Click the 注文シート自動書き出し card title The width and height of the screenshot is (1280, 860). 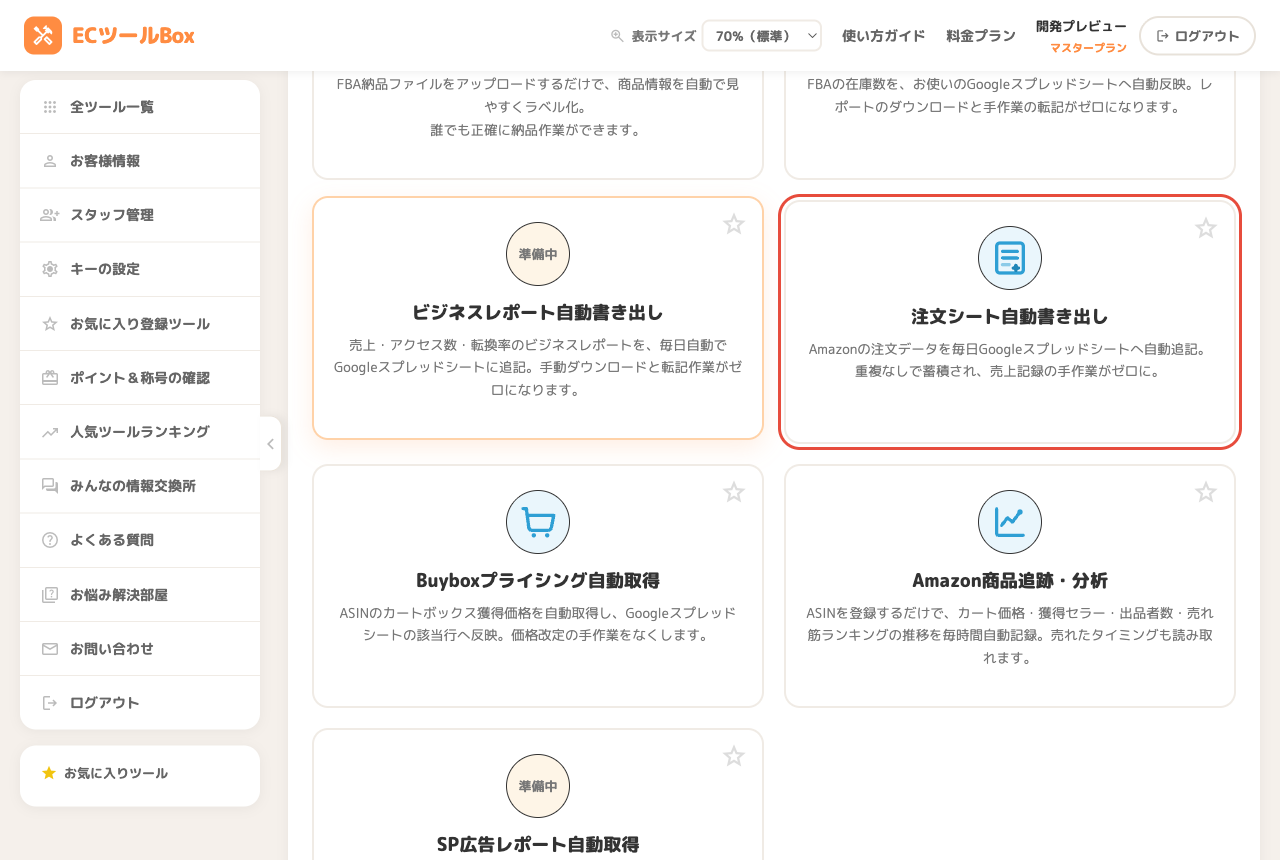(x=1010, y=317)
